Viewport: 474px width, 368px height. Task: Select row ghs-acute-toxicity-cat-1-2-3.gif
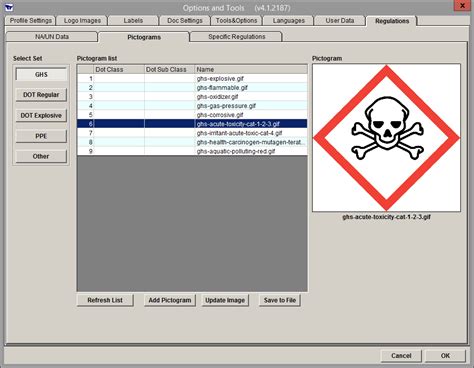[x=192, y=124]
